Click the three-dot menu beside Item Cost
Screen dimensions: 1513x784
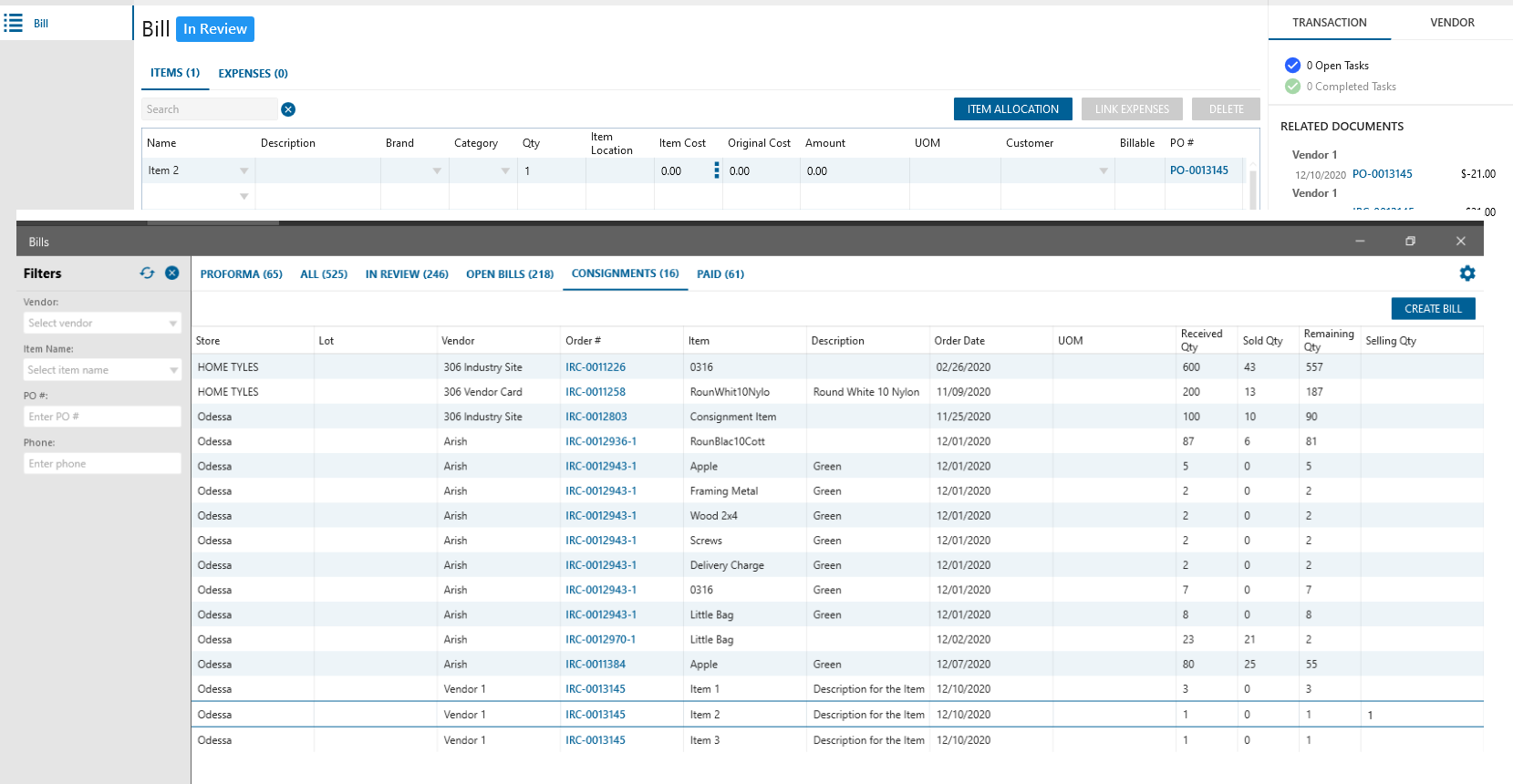716,170
